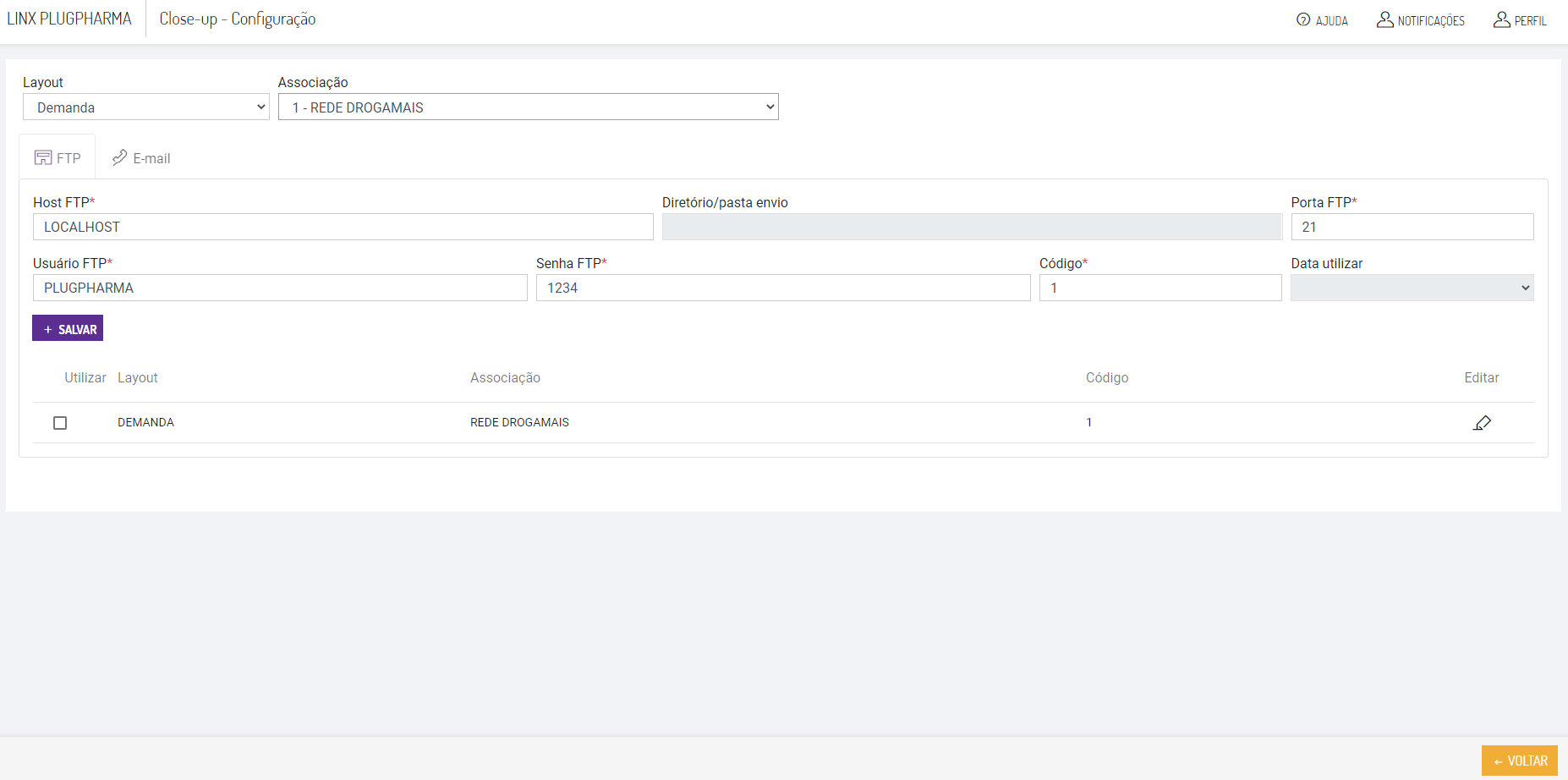The height and width of the screenshot is (780, 1568).
Task: Open the Data utilizar dropdown
Action: coord(1412,288)
